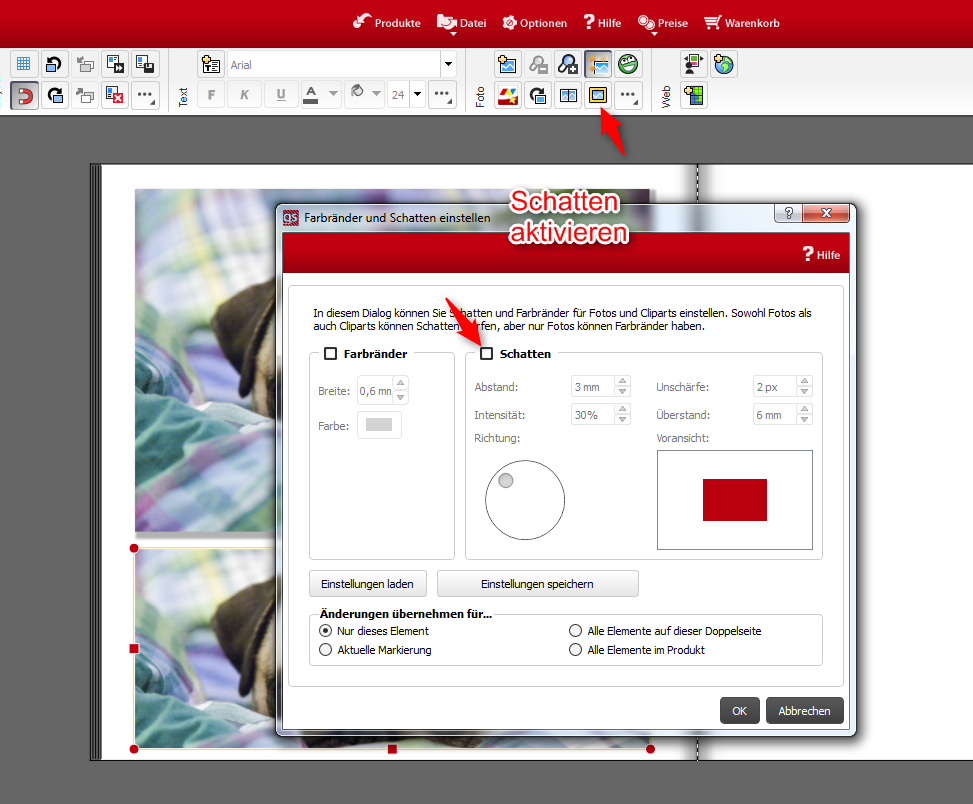Viewport: 973px width, 804px height.
Task: Click the add photo icon
Action: 508,65
